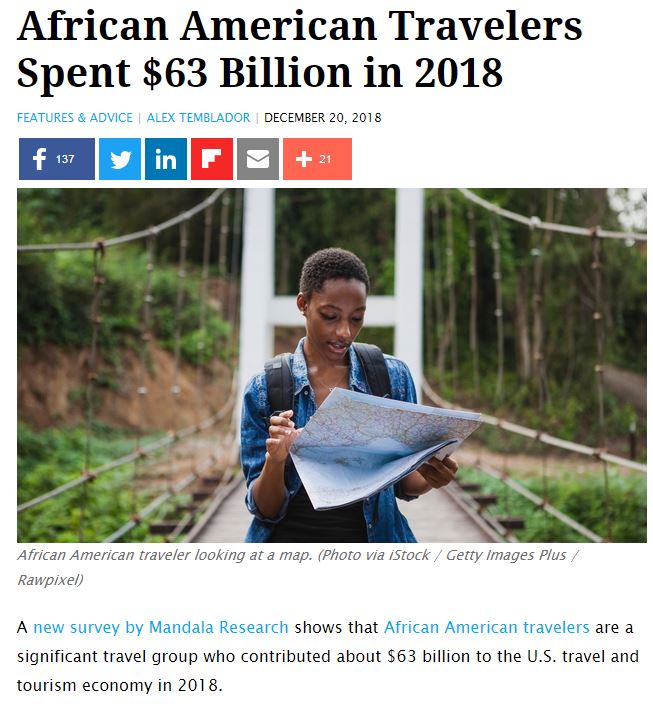Click the map held by the traveler
653x709 pixels.
pos(384,448)
